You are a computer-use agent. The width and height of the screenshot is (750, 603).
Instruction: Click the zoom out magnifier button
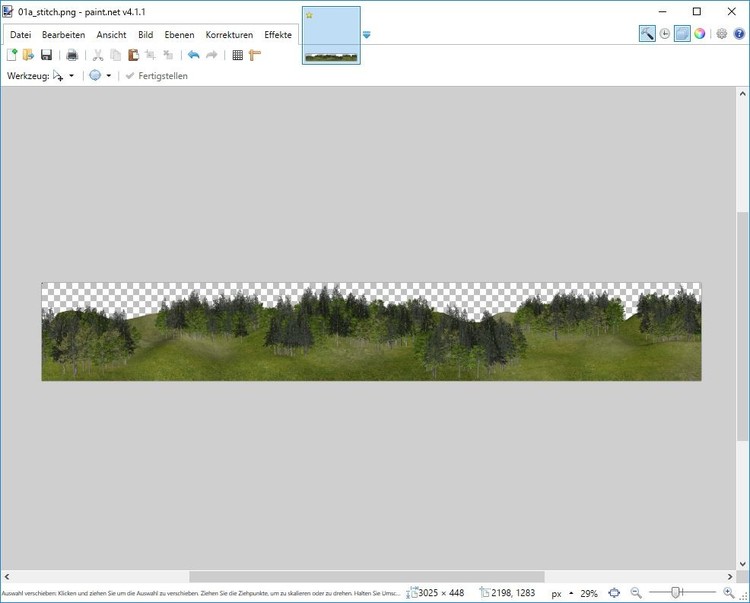[636, 593]
